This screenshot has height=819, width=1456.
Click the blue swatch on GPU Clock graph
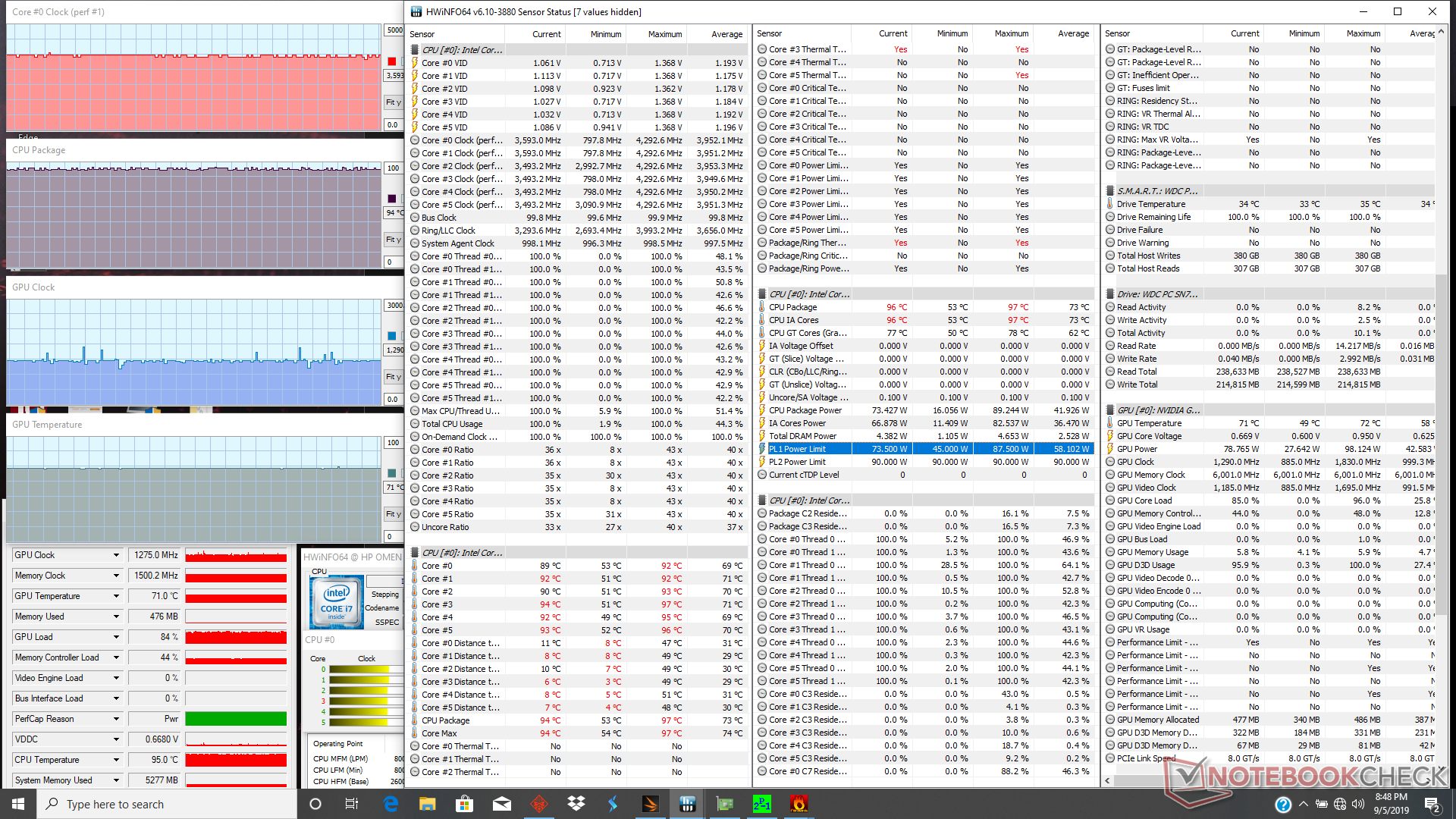(391, 336)
